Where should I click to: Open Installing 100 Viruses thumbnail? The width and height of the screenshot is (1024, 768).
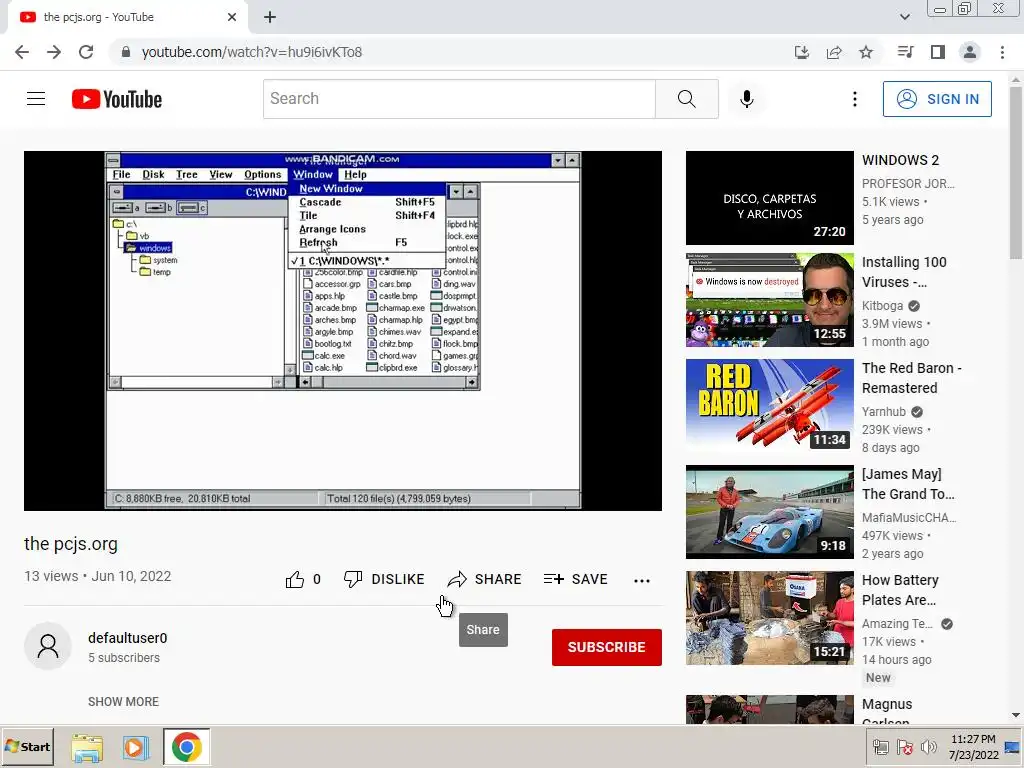coord(769,300)
